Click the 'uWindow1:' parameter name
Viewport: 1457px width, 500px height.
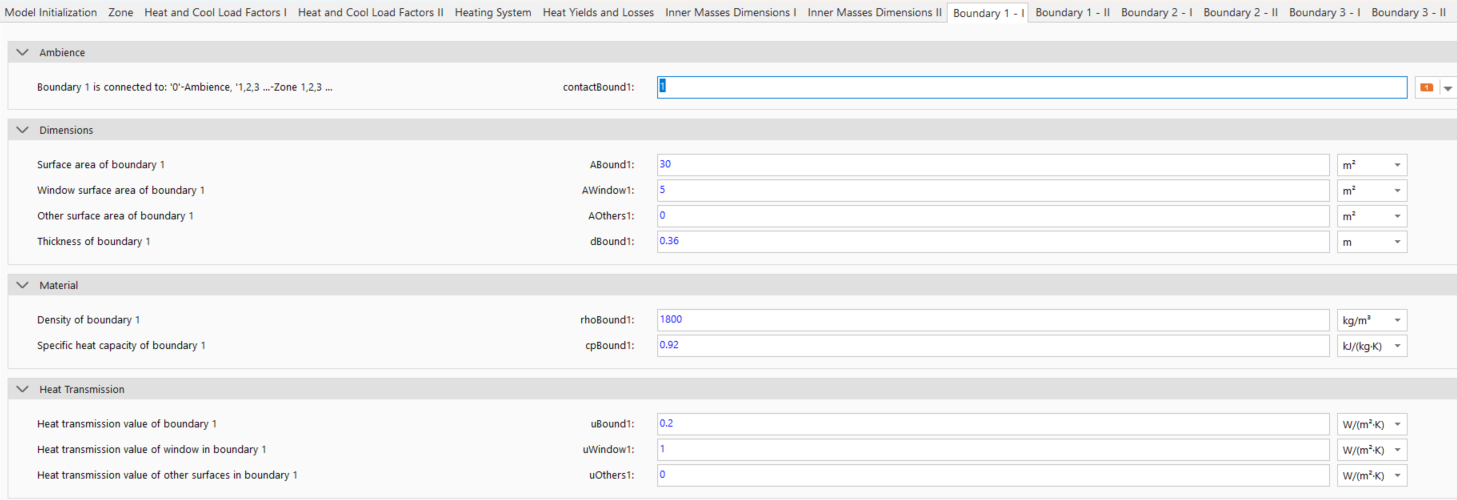610,450
